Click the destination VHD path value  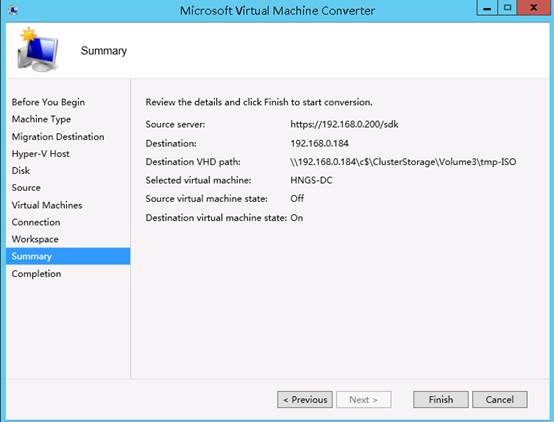pyautogui.click(x=403, y=162)
